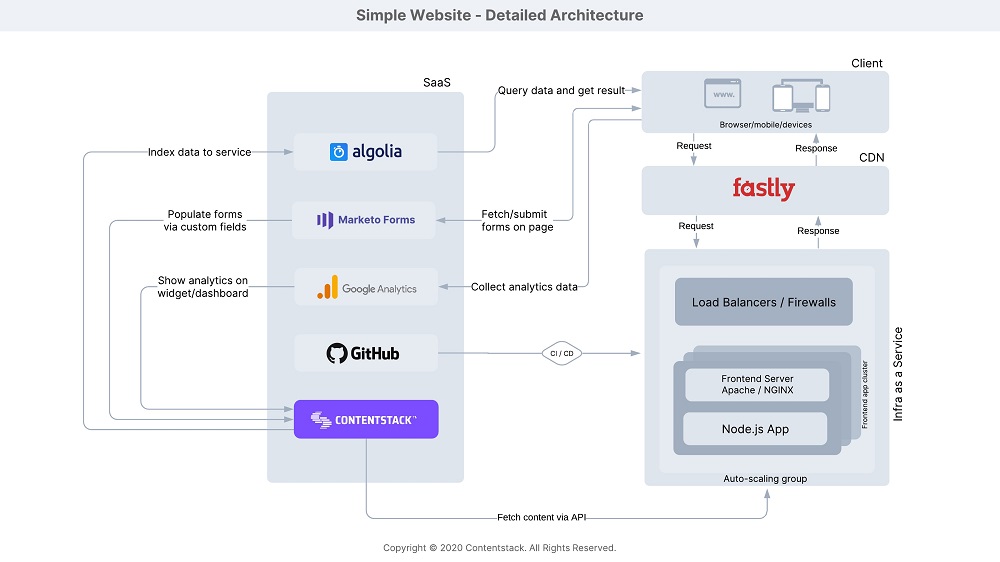Screen dimensions: 1000x562
Task: Click the Algolia logo icon
Action: tap(339, 152)
